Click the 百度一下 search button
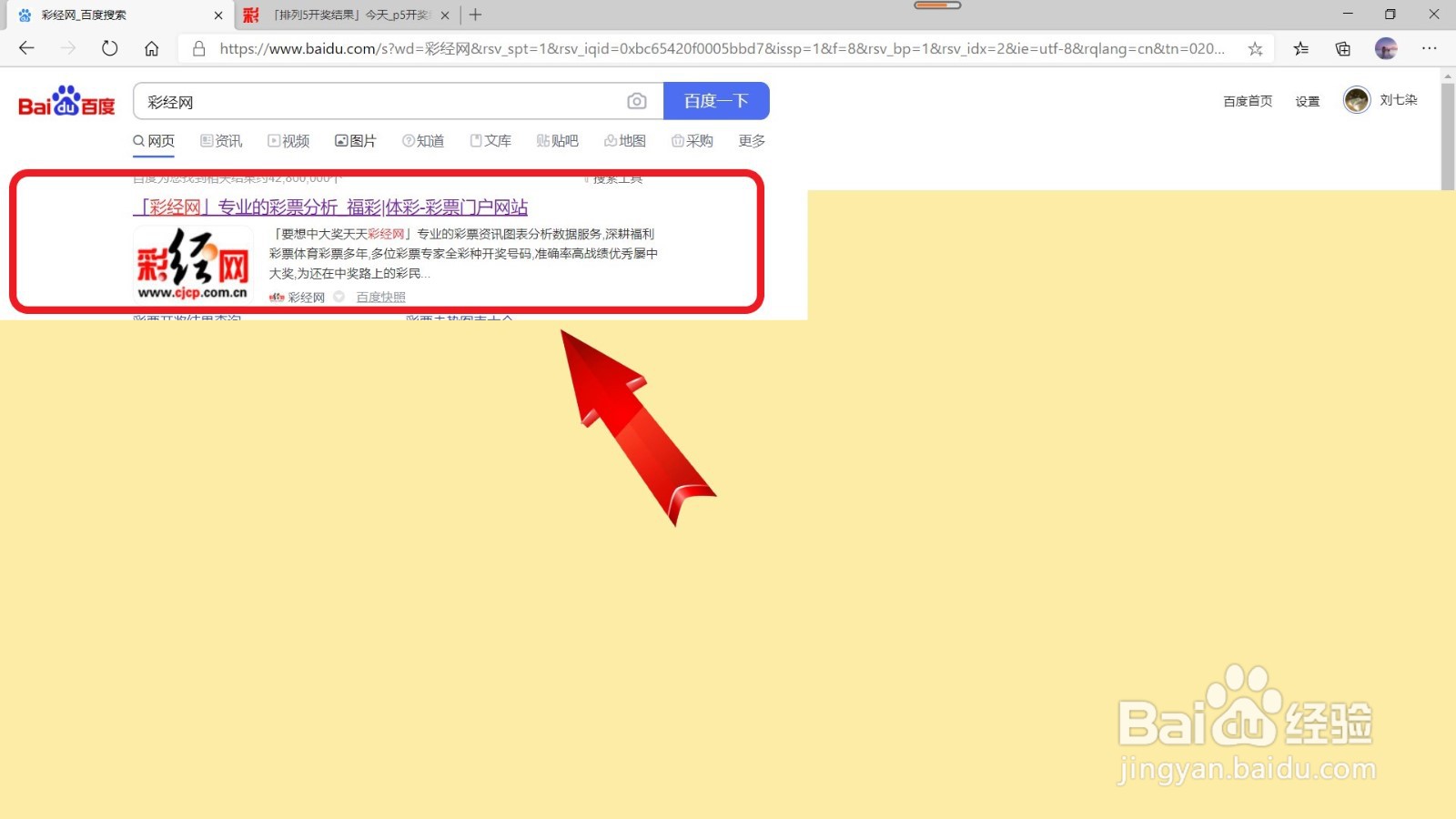Image resolution: width=1456 pixels, height=819 pixels. pos(716,101)
